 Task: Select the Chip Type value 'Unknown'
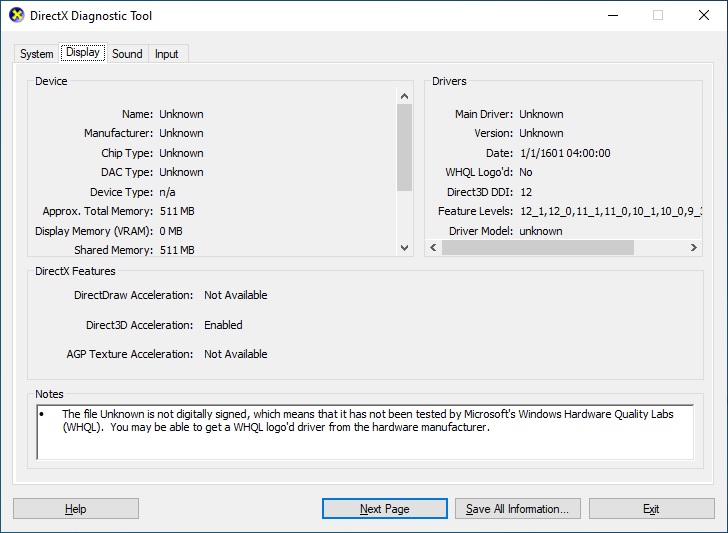click(x=181, y=153)
